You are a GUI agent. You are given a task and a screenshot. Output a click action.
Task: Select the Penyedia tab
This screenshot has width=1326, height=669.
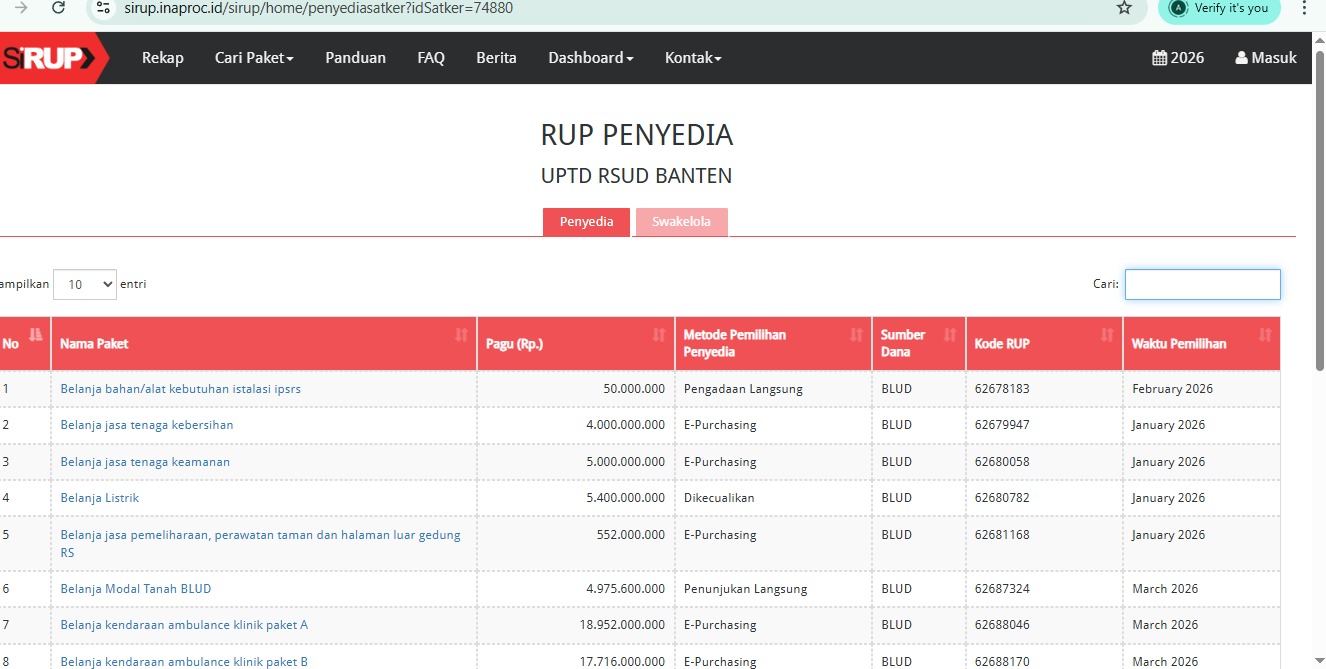586,222
